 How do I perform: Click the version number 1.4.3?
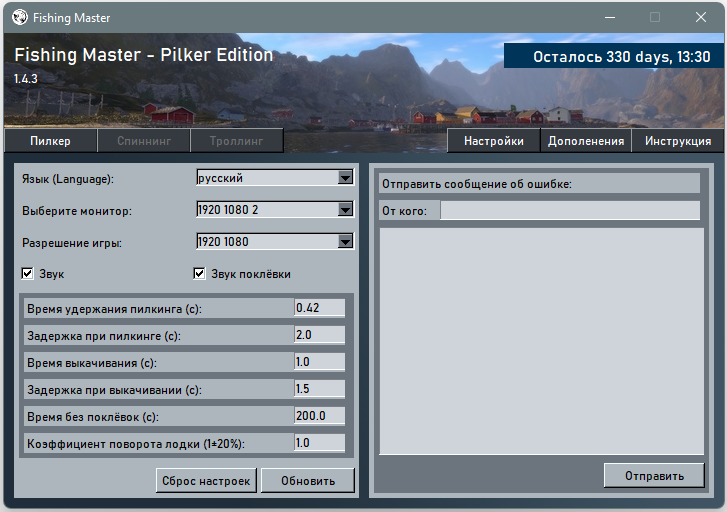click(26, 79)
